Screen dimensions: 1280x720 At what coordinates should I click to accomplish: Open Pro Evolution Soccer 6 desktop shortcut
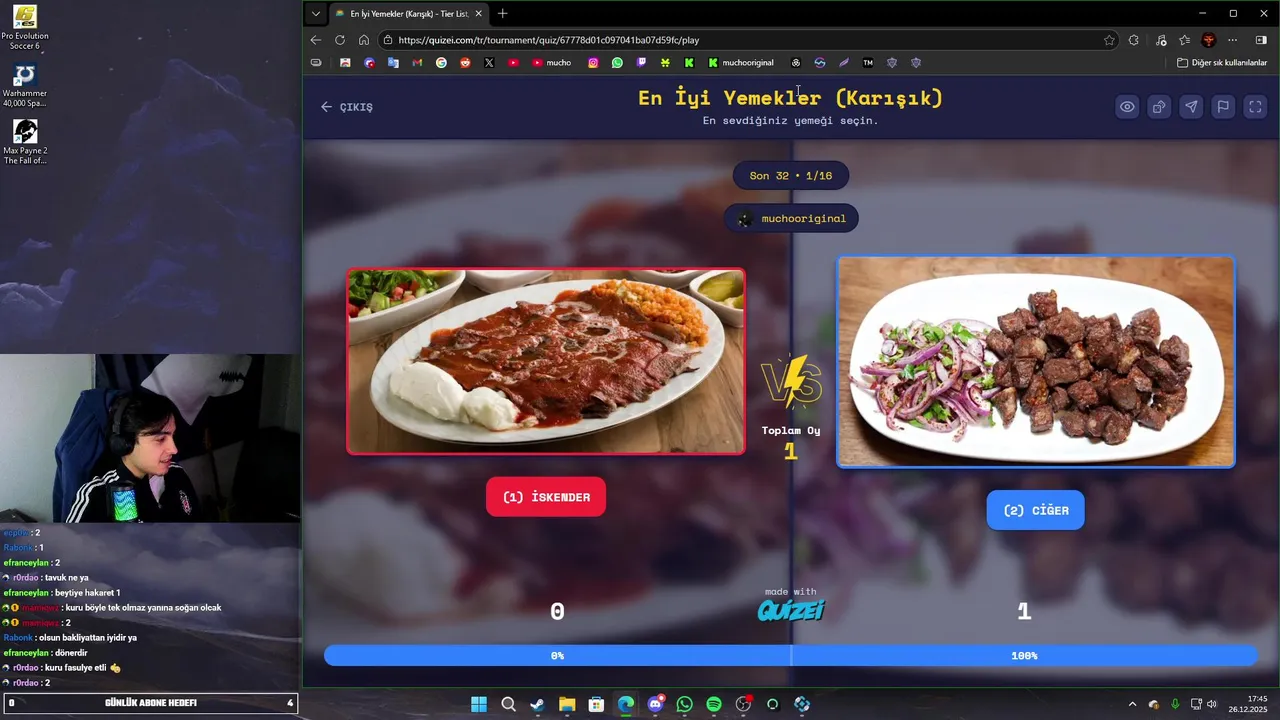pos(25,28)
